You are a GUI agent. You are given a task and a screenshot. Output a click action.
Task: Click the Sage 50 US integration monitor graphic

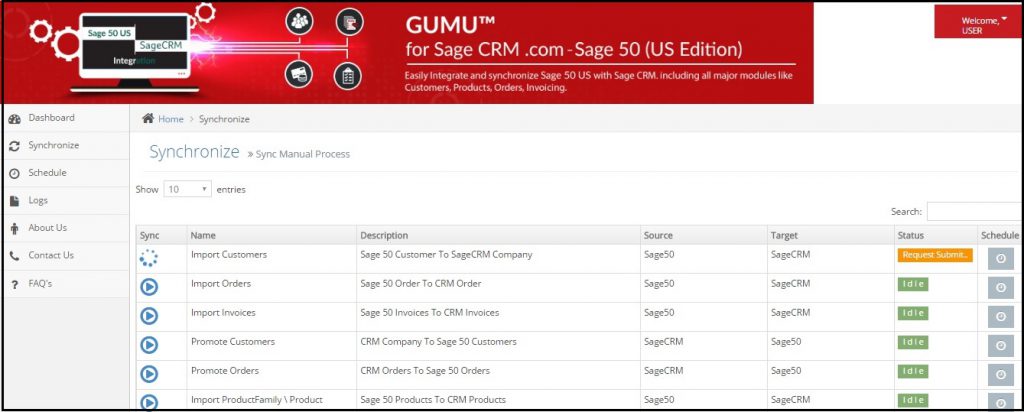pos(135,52)
